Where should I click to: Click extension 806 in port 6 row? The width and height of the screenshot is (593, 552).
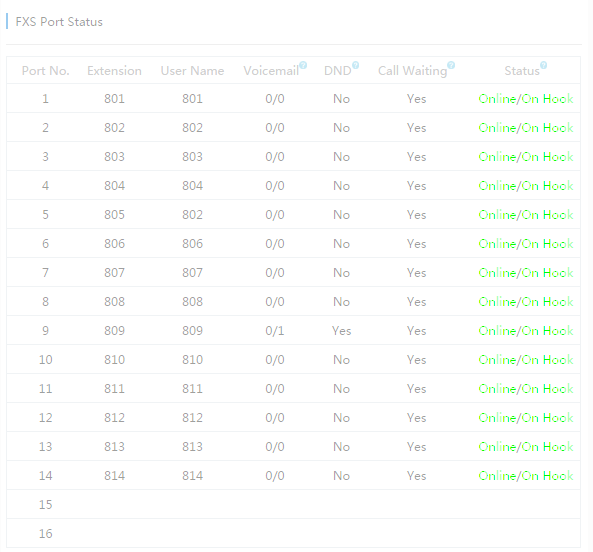[x=114, y=243]
